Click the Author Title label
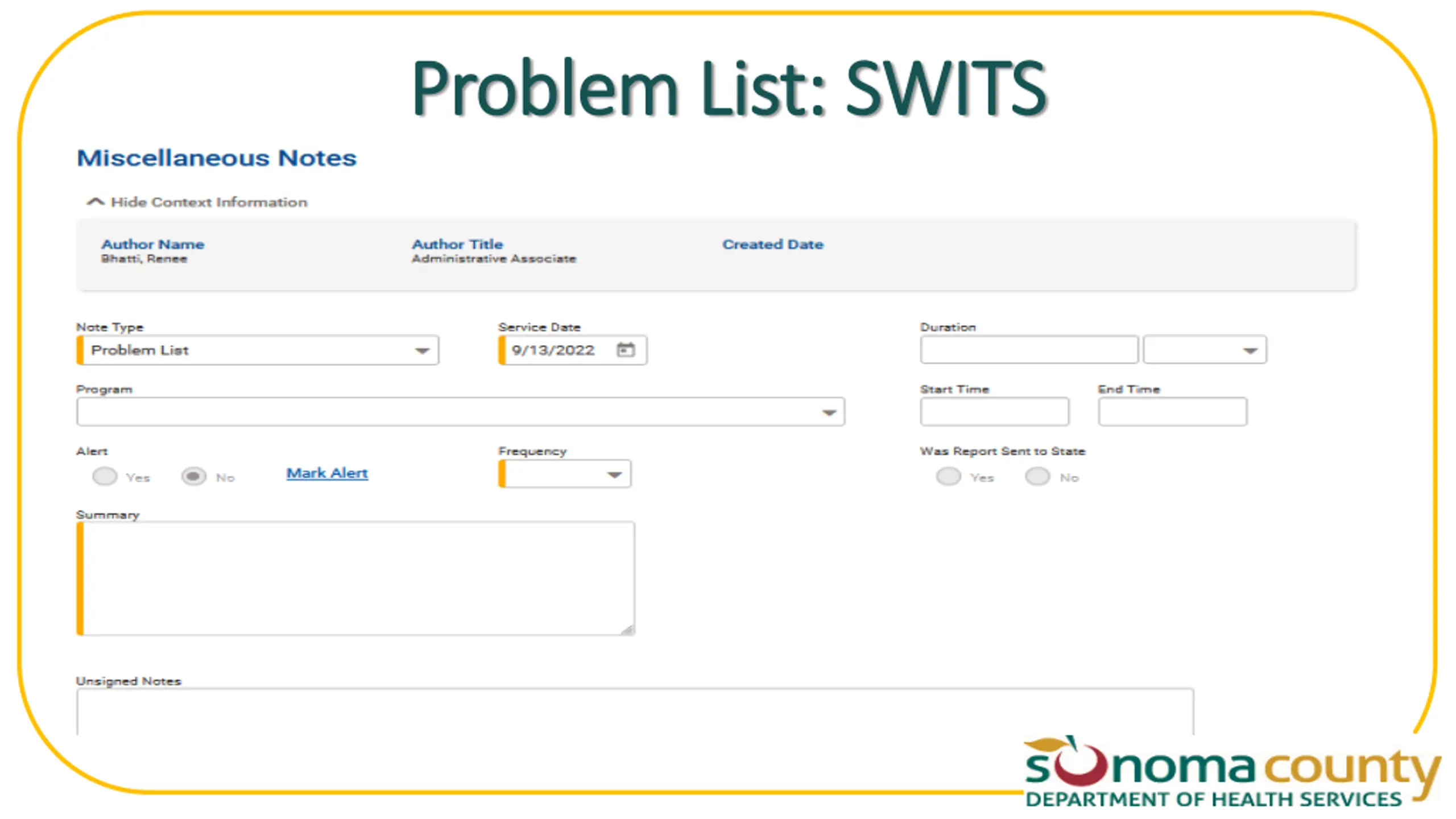This screenshot has height=819, width=1456. [x=457, y=244]
